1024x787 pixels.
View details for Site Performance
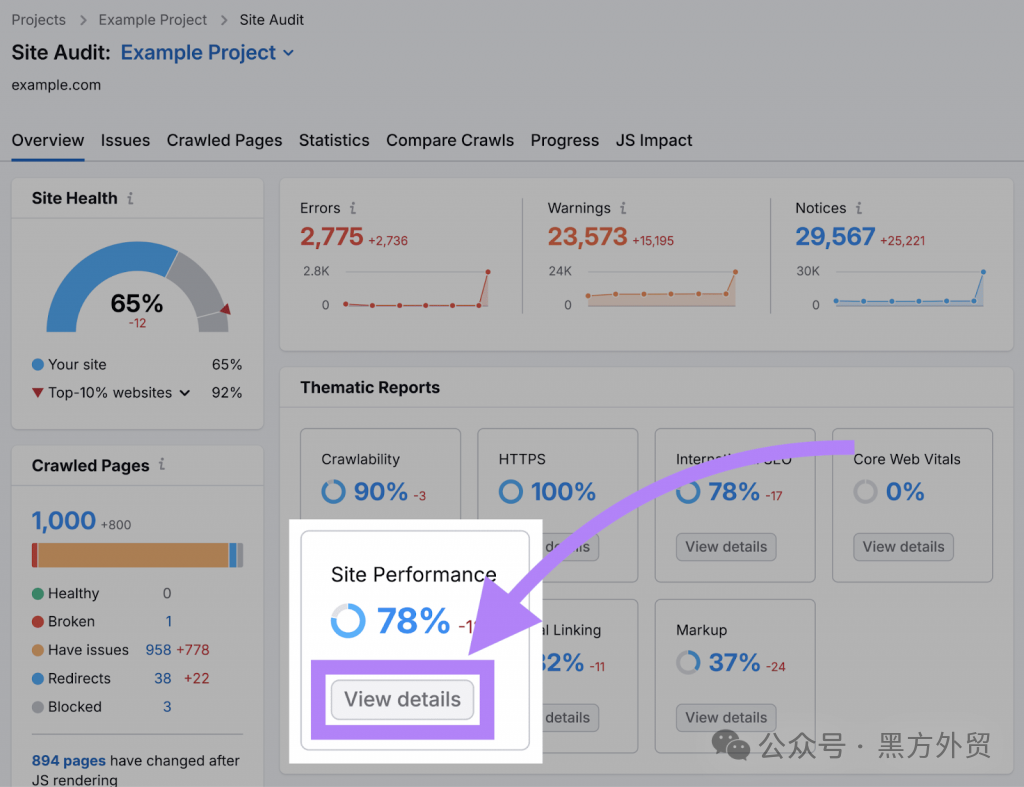point(402,699)
